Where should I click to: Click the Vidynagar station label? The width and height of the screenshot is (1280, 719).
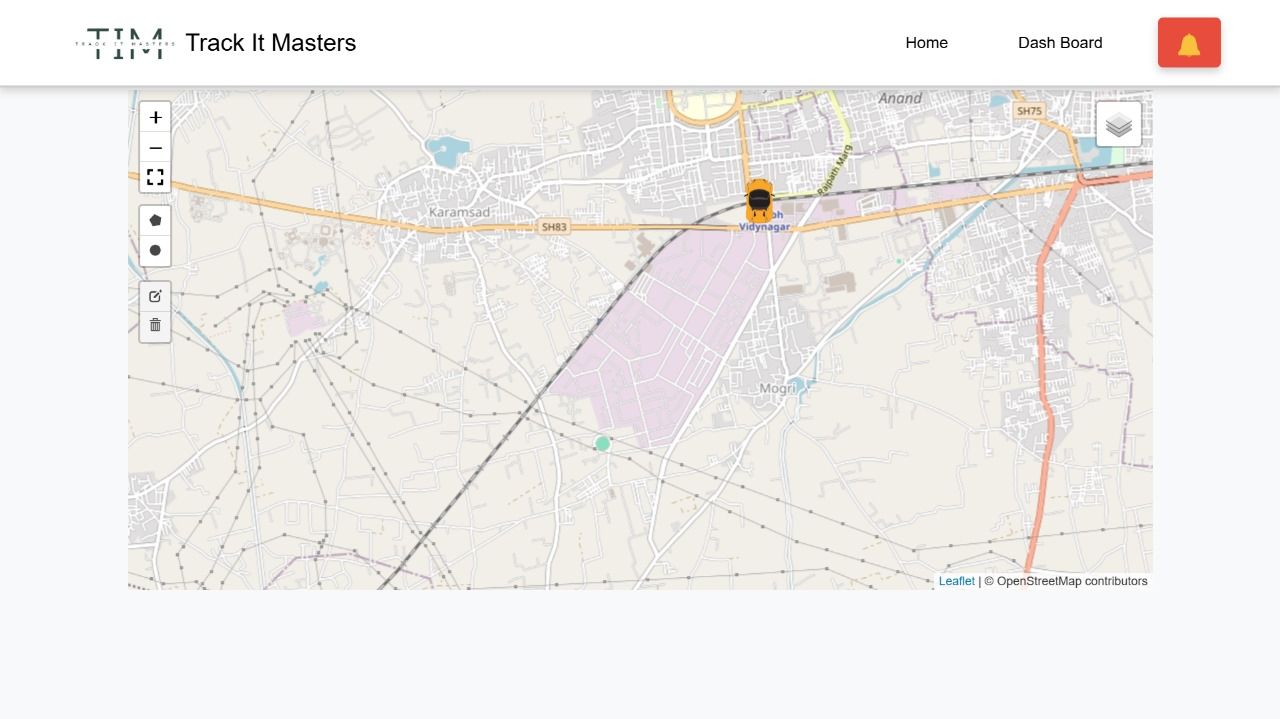tap(764, 227)
